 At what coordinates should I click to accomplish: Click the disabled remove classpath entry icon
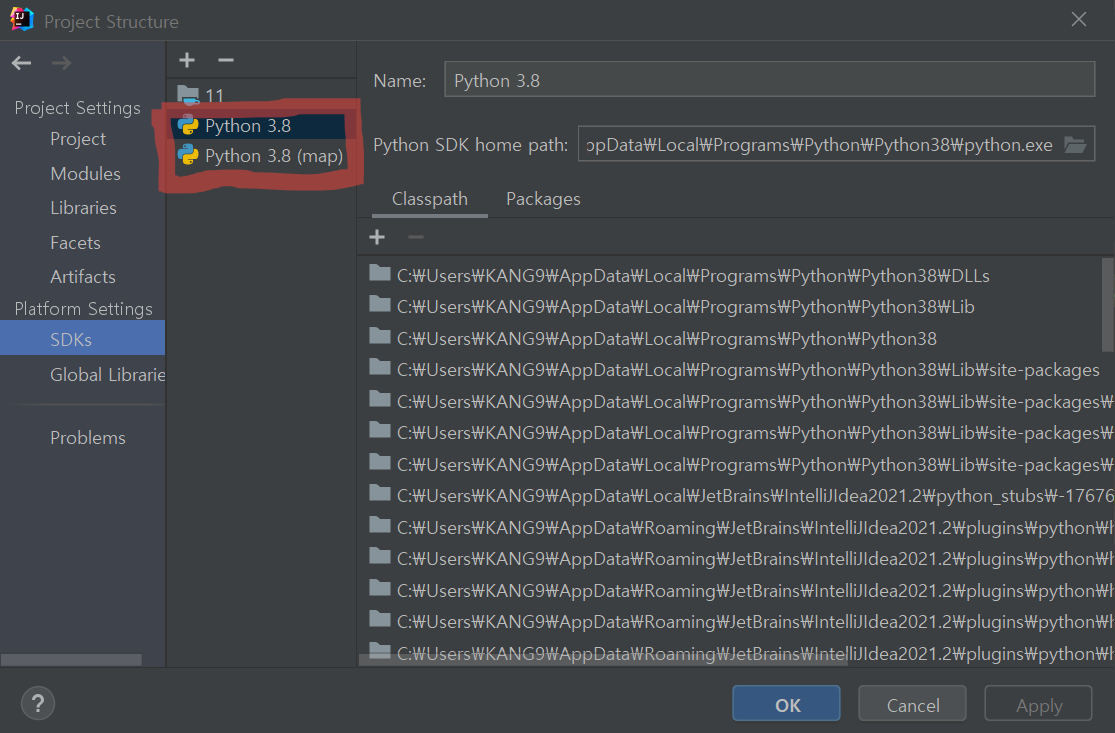416,237
